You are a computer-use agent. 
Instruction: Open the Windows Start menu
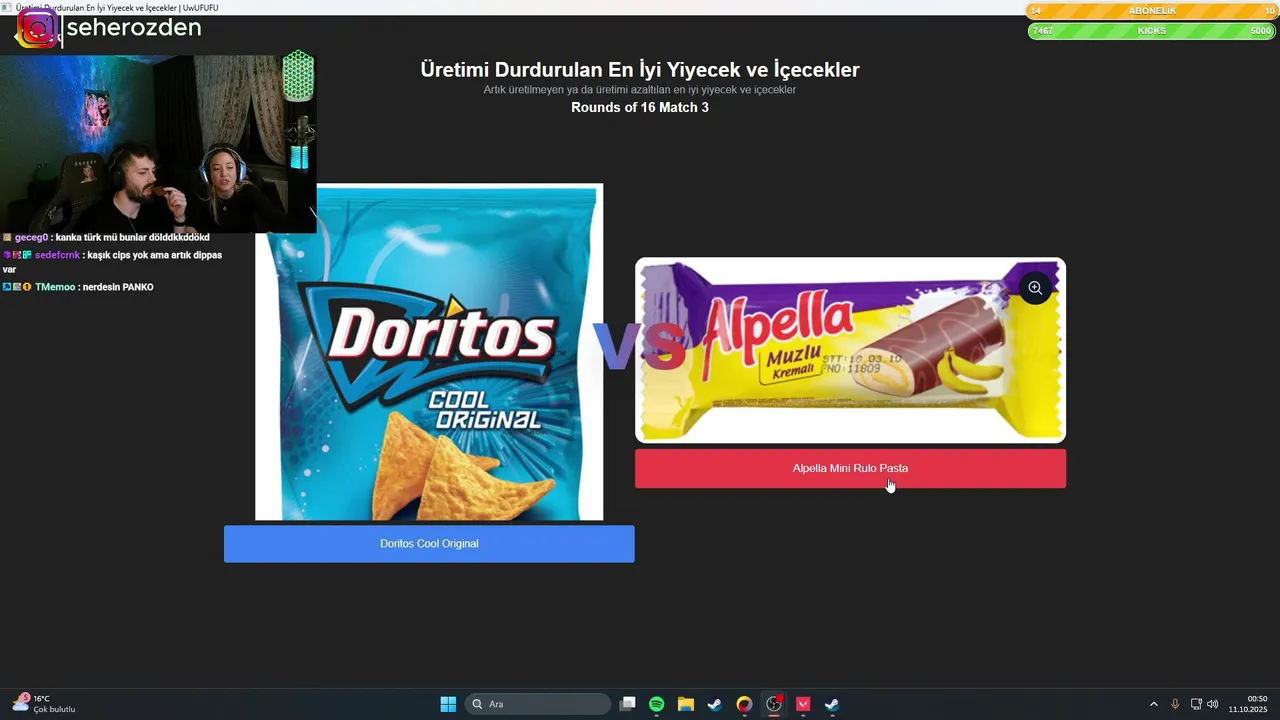448,704
